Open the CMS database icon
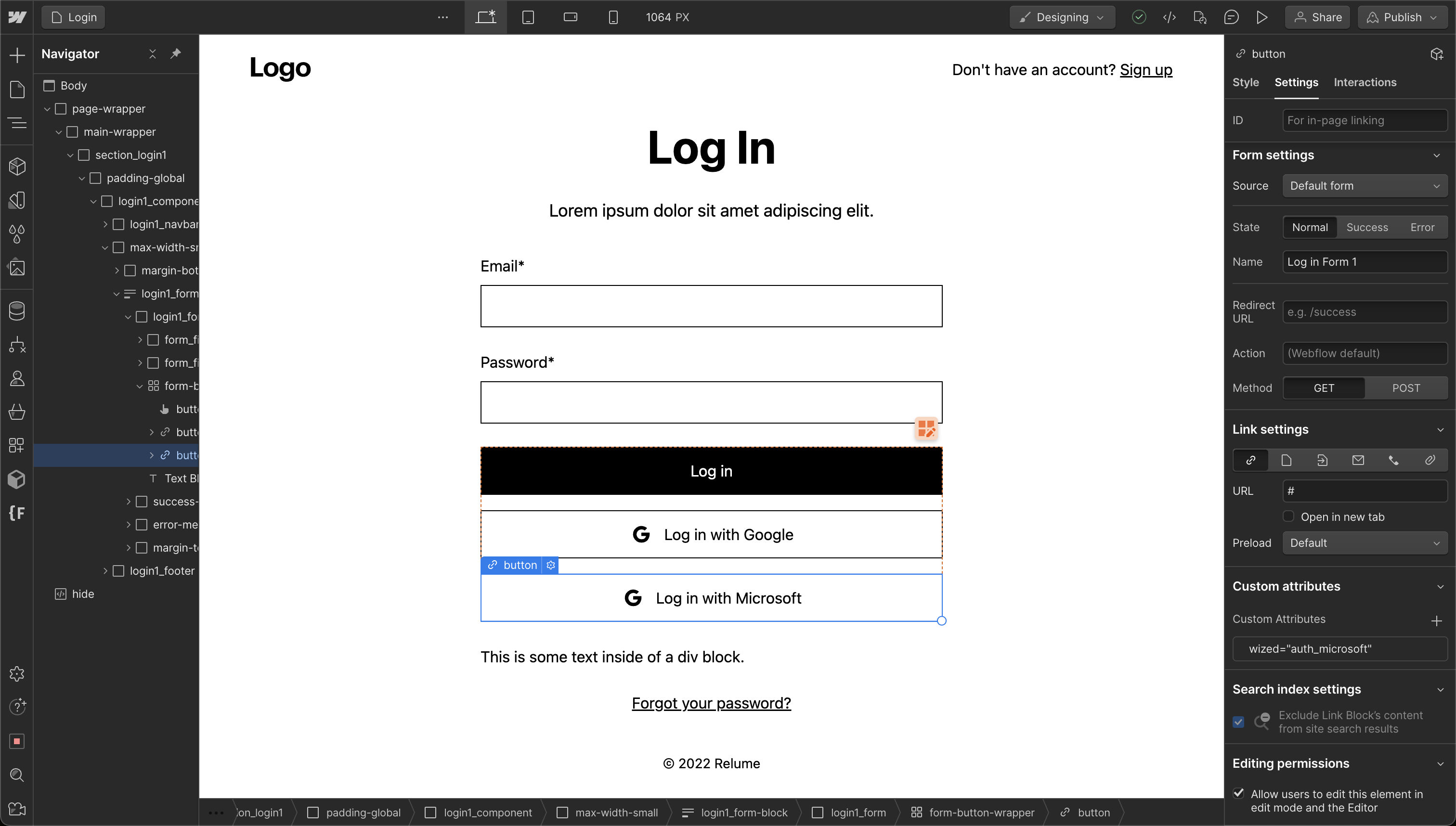1456x826 pixels. coord(17,311)
